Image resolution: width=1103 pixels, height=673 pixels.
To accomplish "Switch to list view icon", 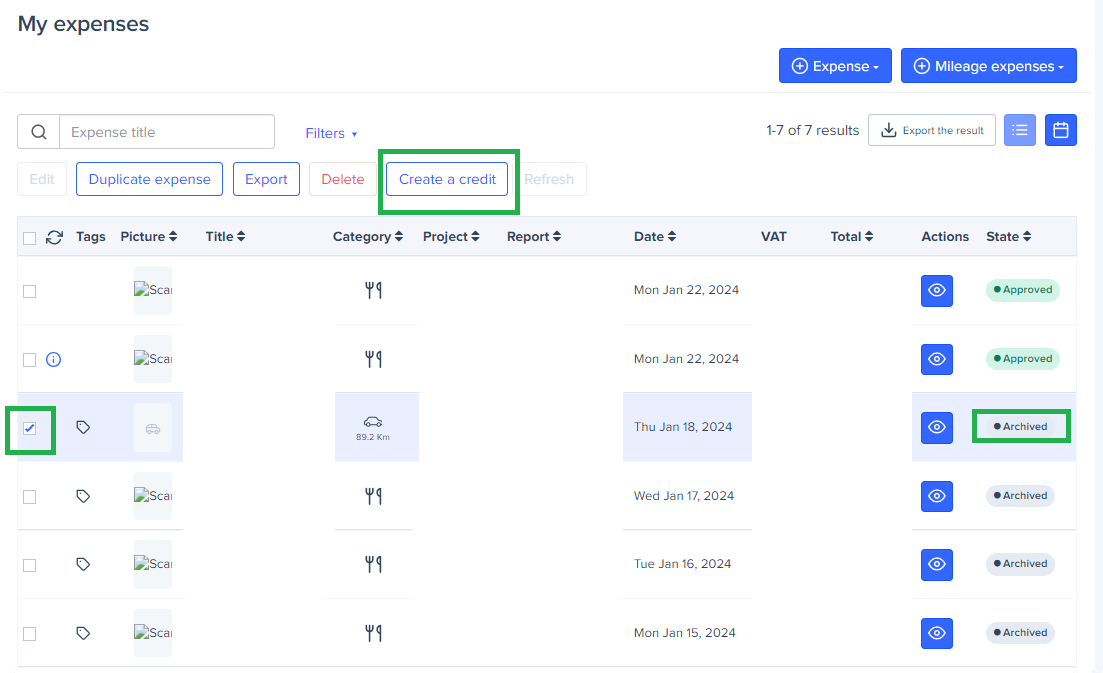I will click(1019, 130).
